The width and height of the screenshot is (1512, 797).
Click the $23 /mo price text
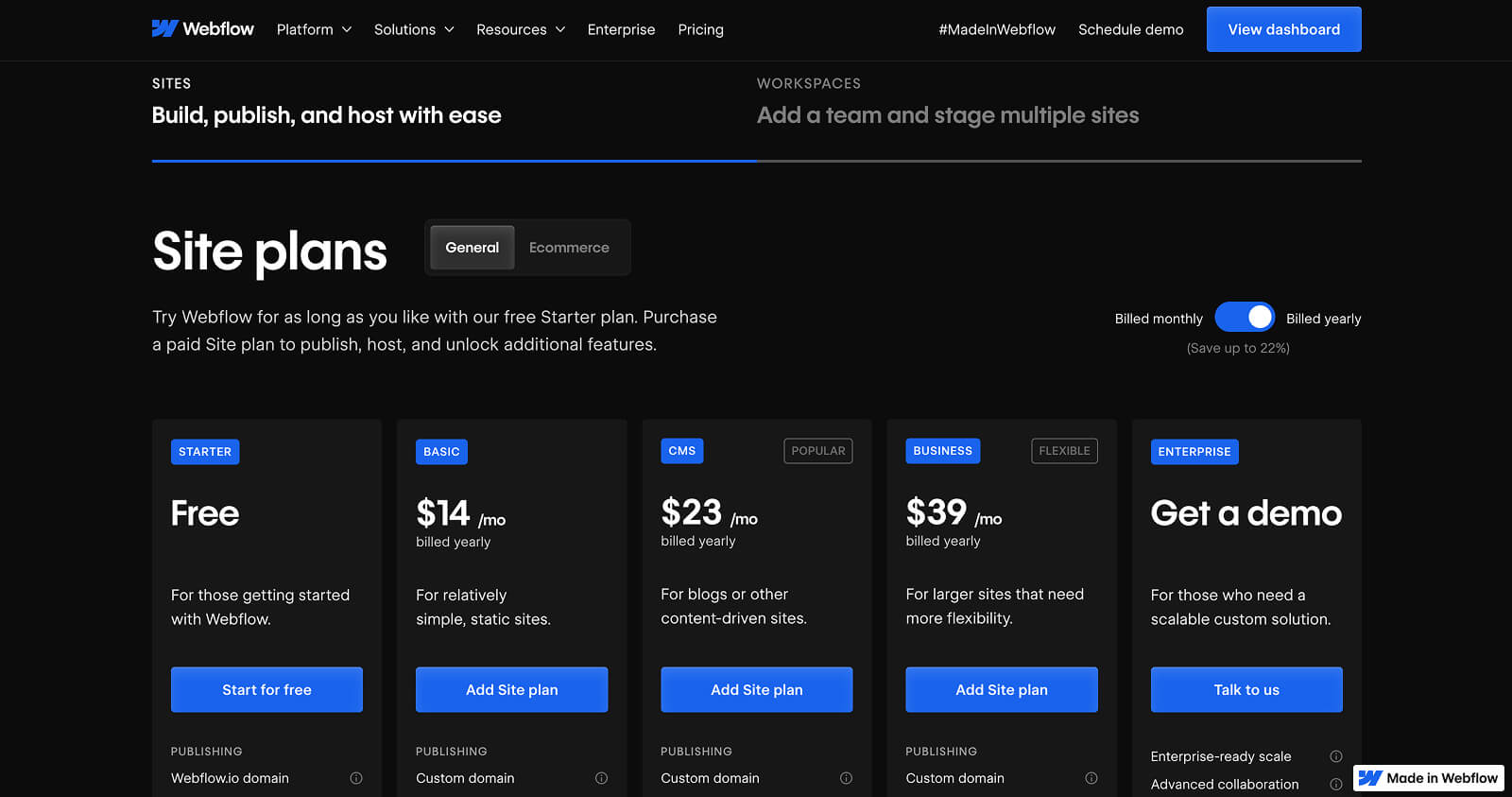pos(709,512)
